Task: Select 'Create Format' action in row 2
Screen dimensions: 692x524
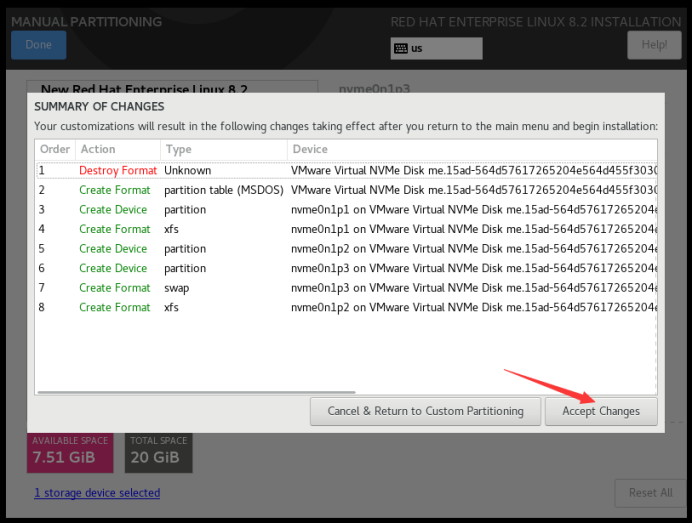Action: (x=115, y=190)
